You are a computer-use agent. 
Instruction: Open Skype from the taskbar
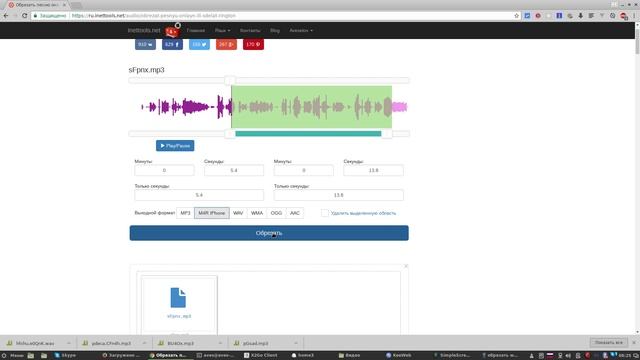click(65, 356)
